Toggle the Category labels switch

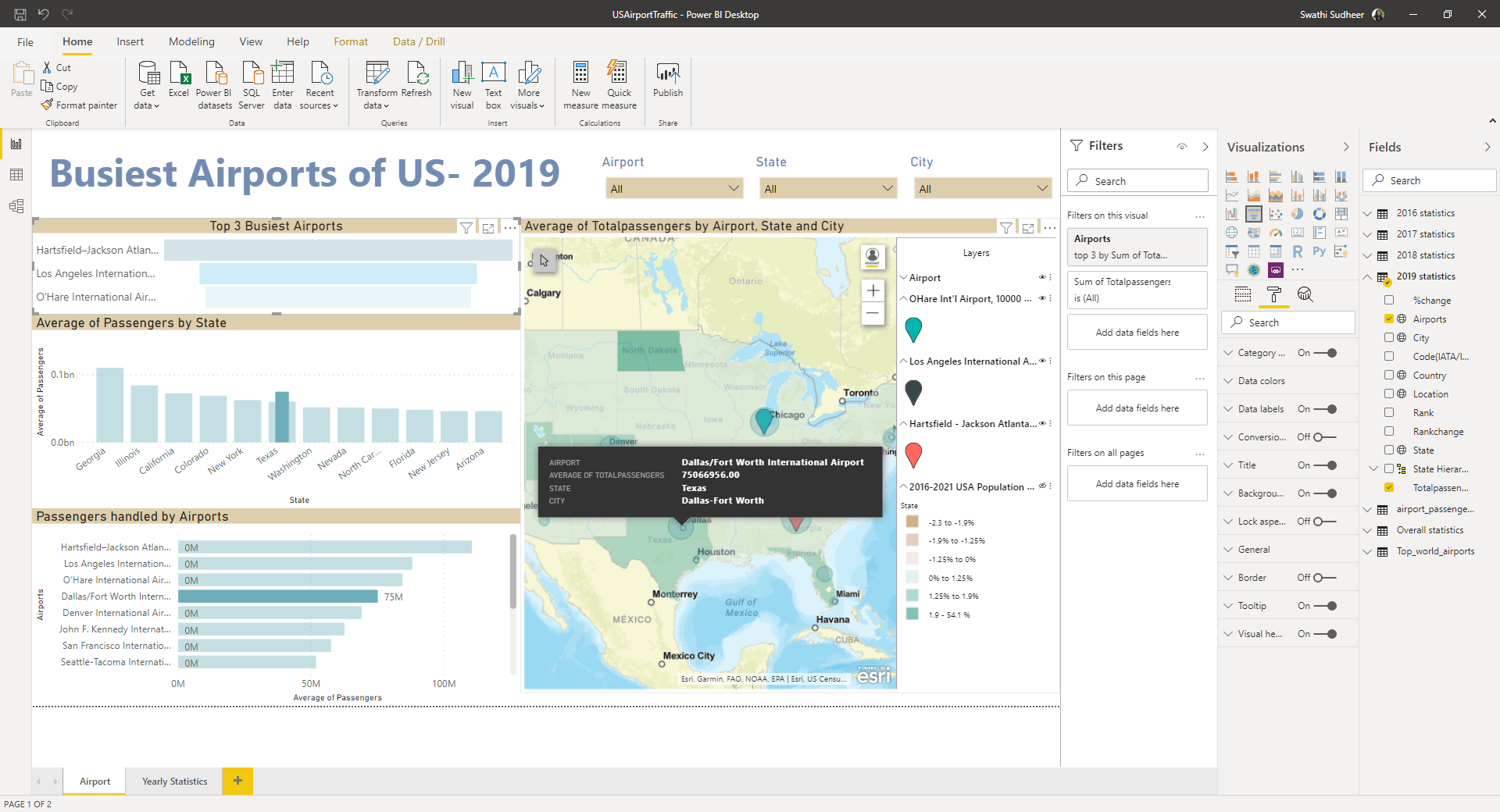(x=1326, y=353)
